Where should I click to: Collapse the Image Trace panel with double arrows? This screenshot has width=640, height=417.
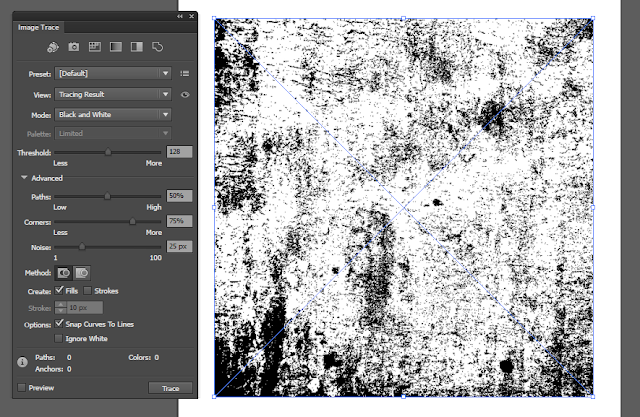point(180,16)
